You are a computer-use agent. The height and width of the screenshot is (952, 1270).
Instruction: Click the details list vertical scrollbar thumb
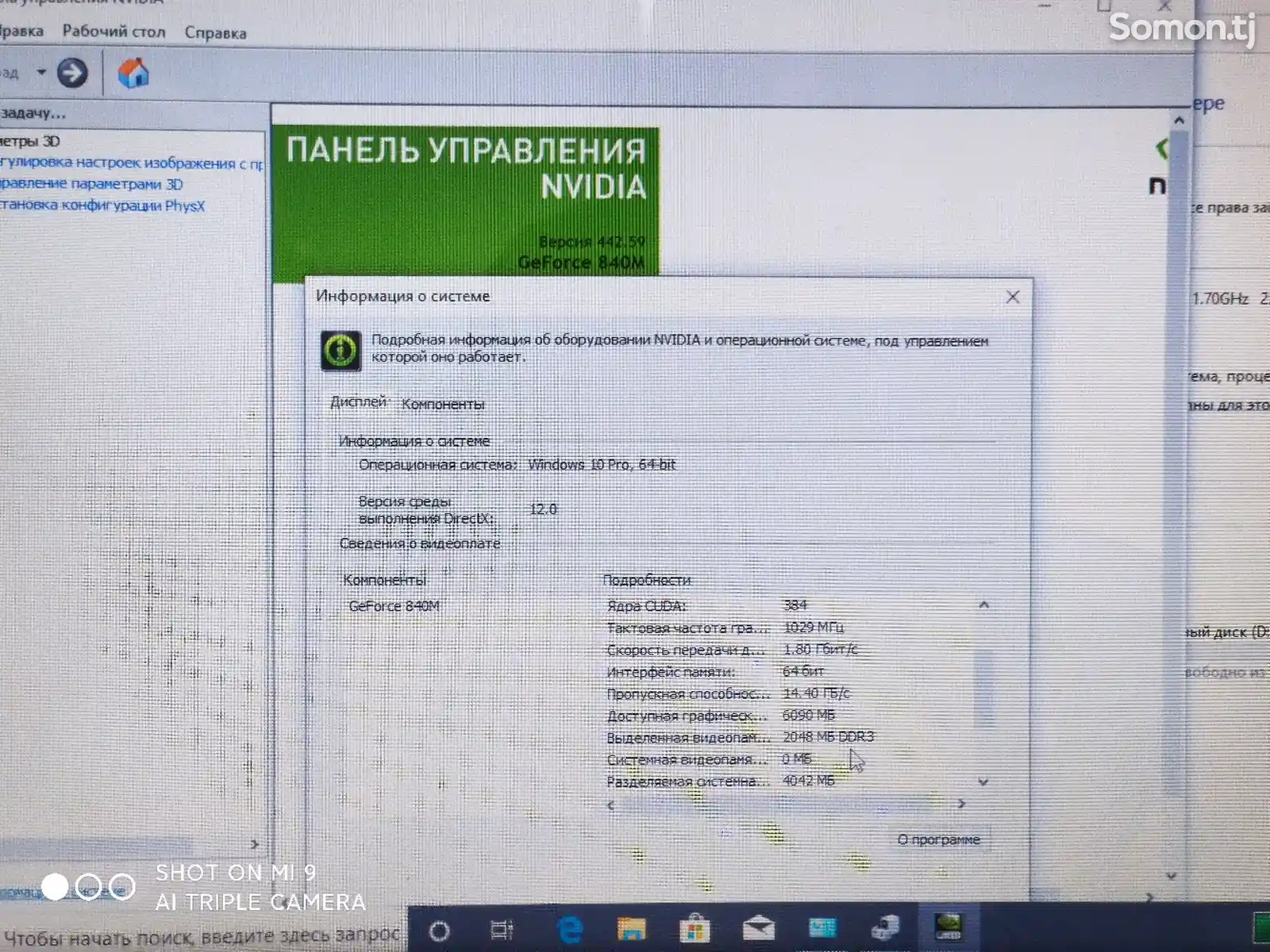point(984,689)
